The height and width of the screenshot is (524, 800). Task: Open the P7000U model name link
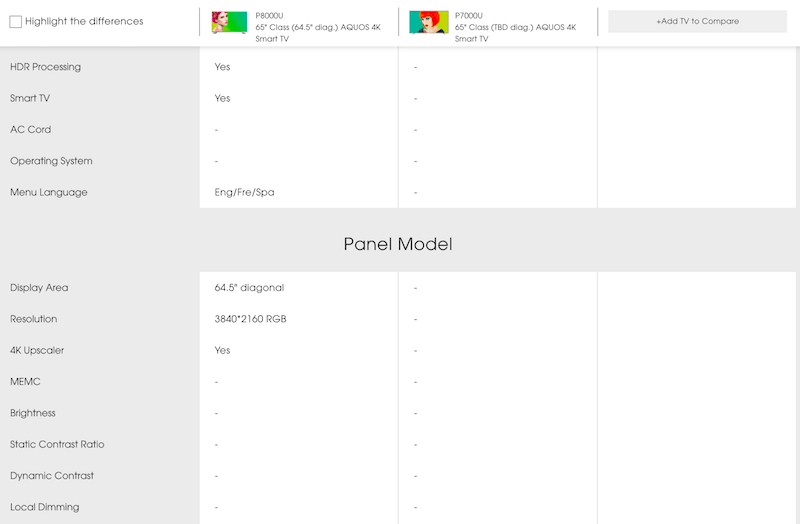[468, 16]
